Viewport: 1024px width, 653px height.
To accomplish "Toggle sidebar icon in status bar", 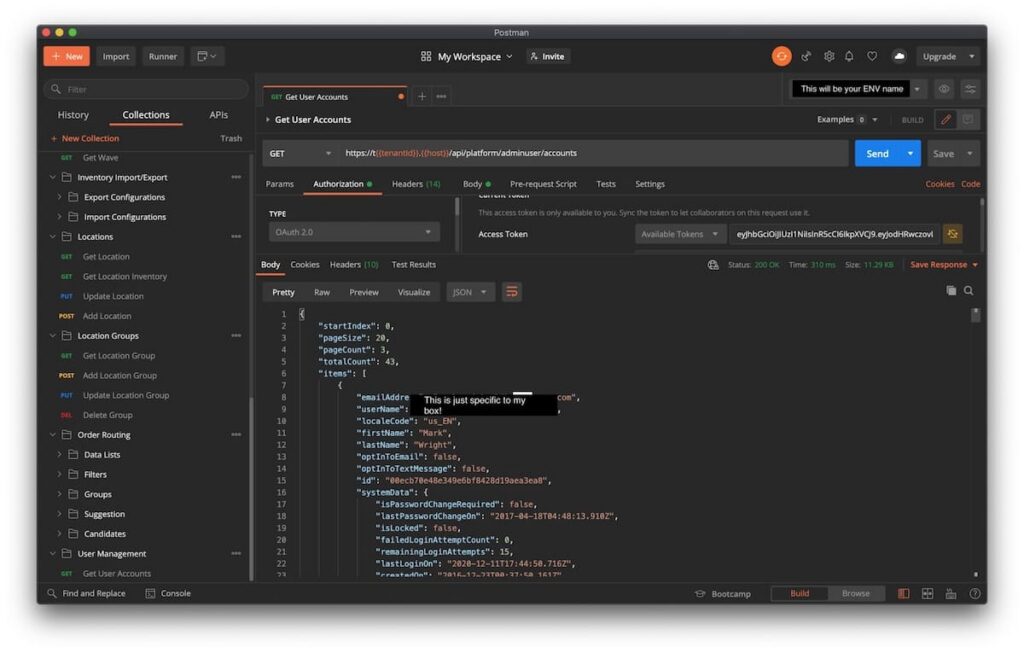I will 903,594.
